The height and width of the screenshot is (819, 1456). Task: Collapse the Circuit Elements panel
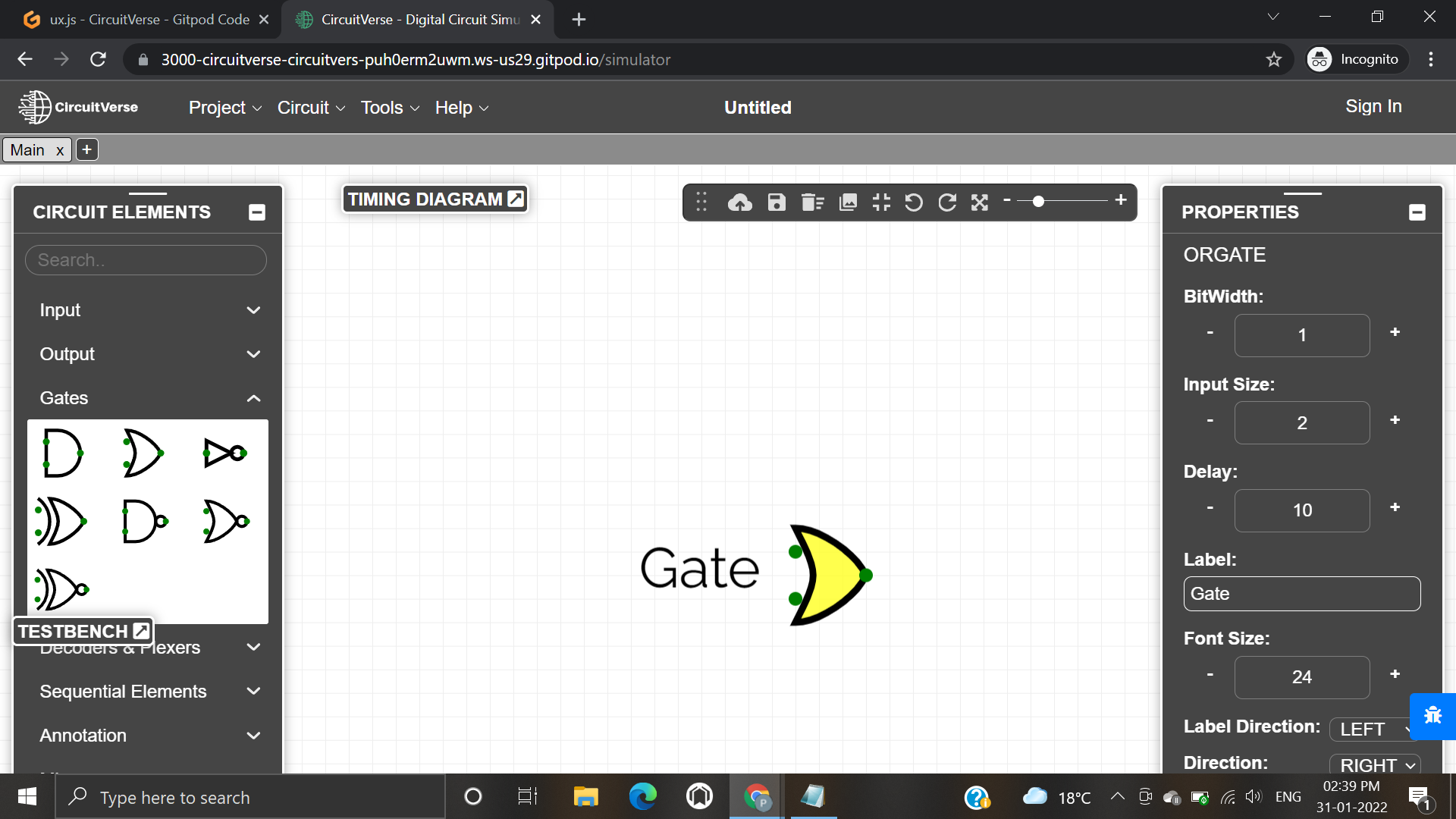256,212
